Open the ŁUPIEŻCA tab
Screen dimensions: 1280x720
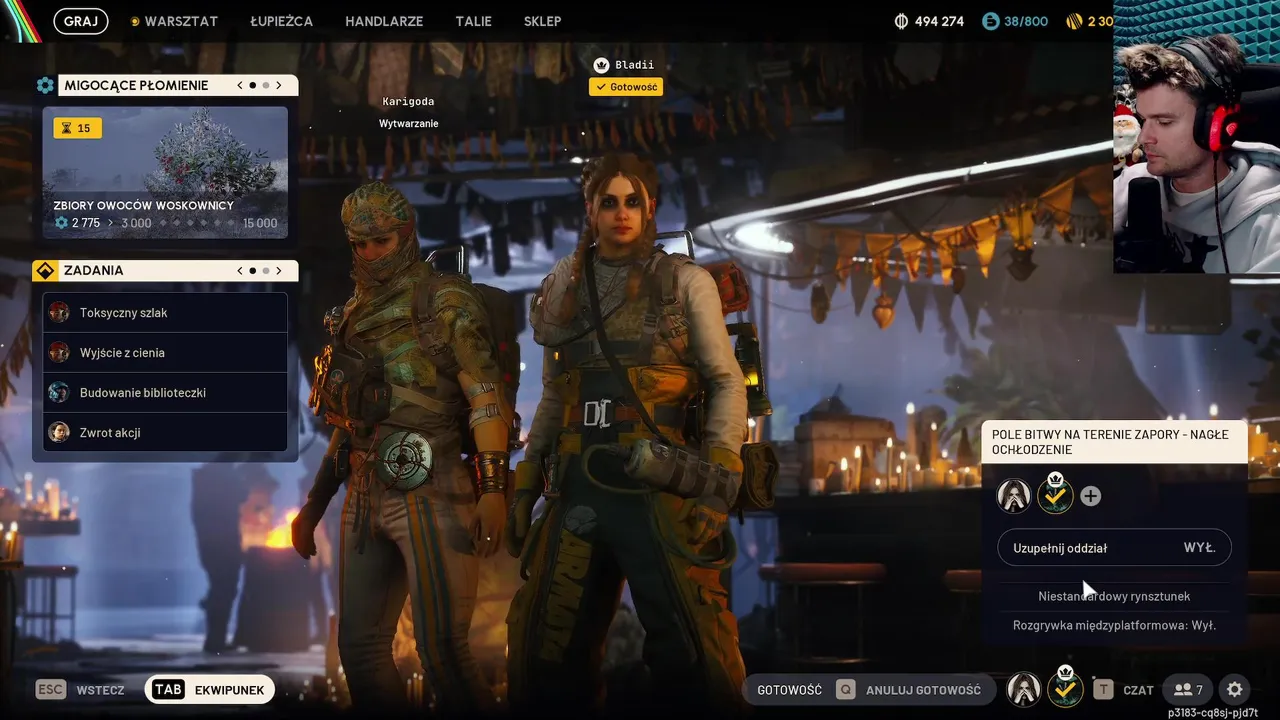tap(281, 21)
